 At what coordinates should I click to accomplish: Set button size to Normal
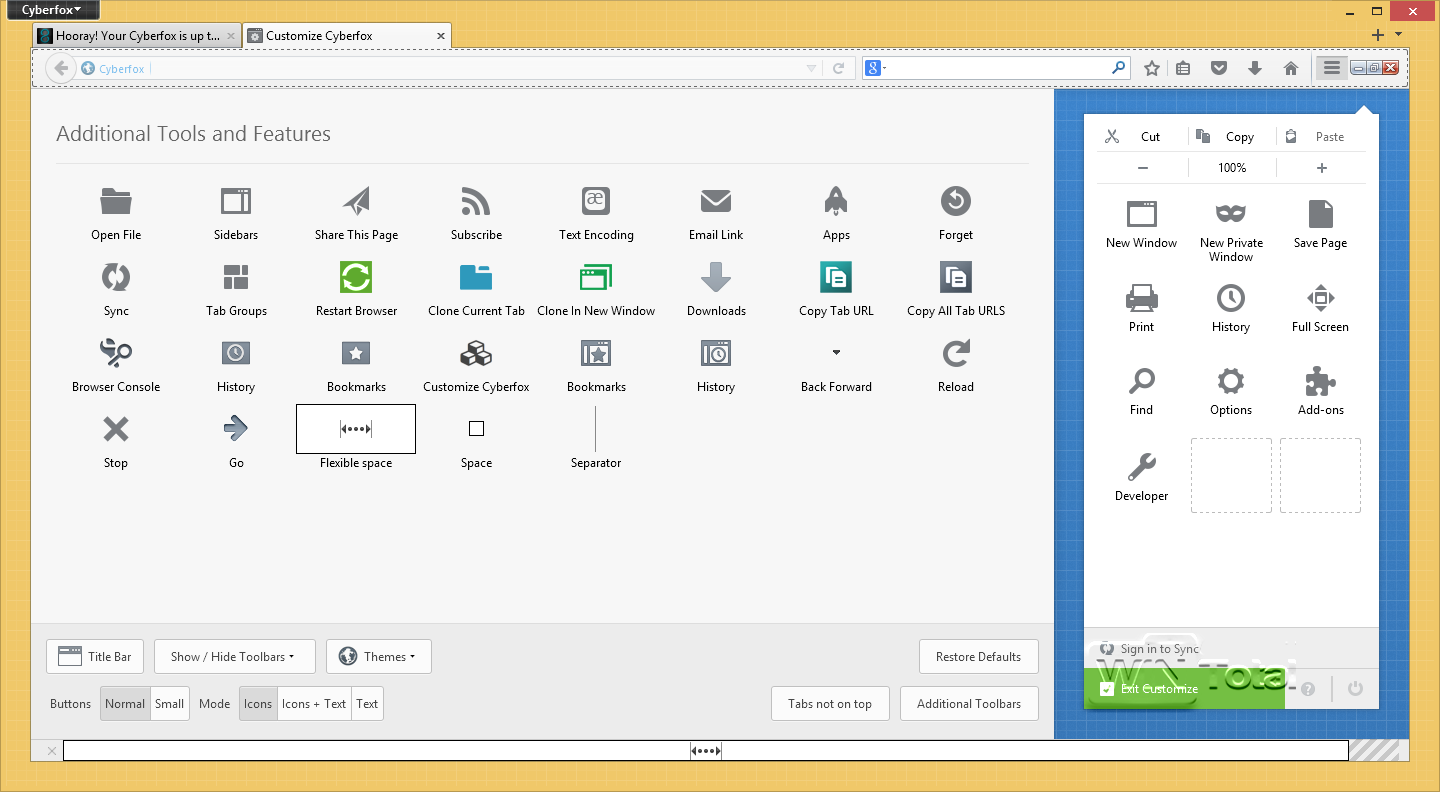pyautogui.click(x=125, y=704)
